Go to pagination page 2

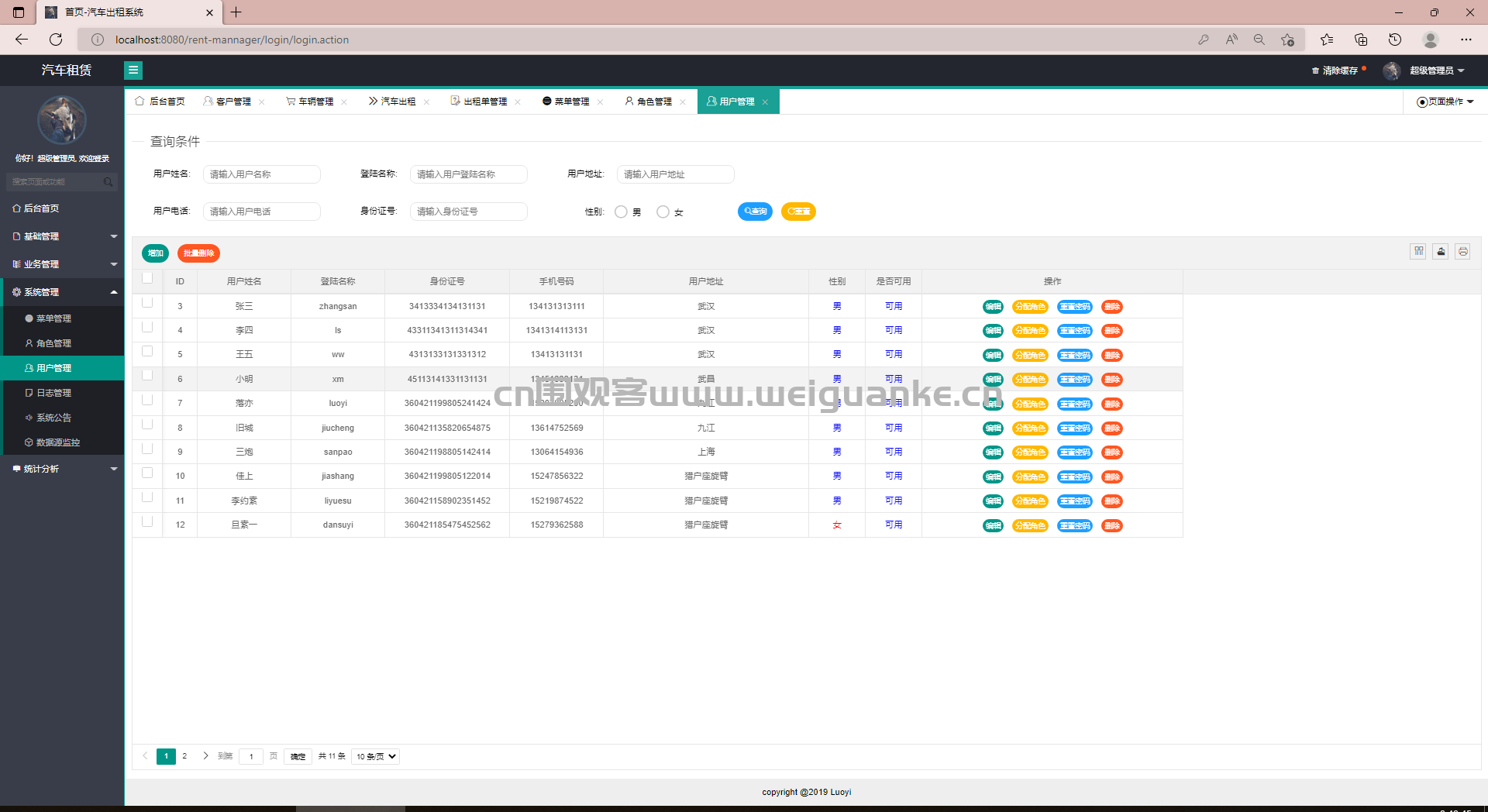coord(184,756)
